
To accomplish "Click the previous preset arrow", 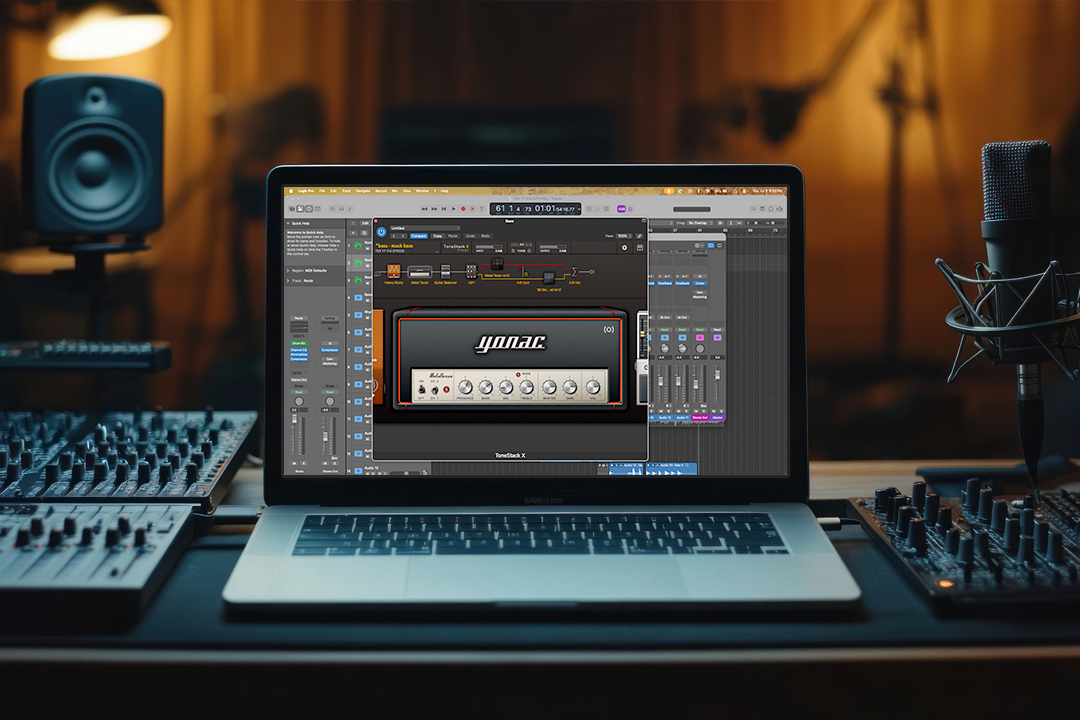I will 394,236.
